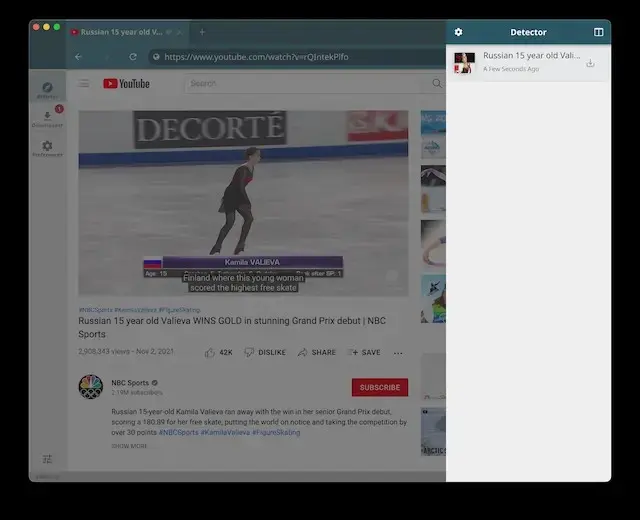This screenshot has height=520, width=640.
Task: Select '2,908,343 views - Nov 2, 2021' text
Action: tap(126, 351)
